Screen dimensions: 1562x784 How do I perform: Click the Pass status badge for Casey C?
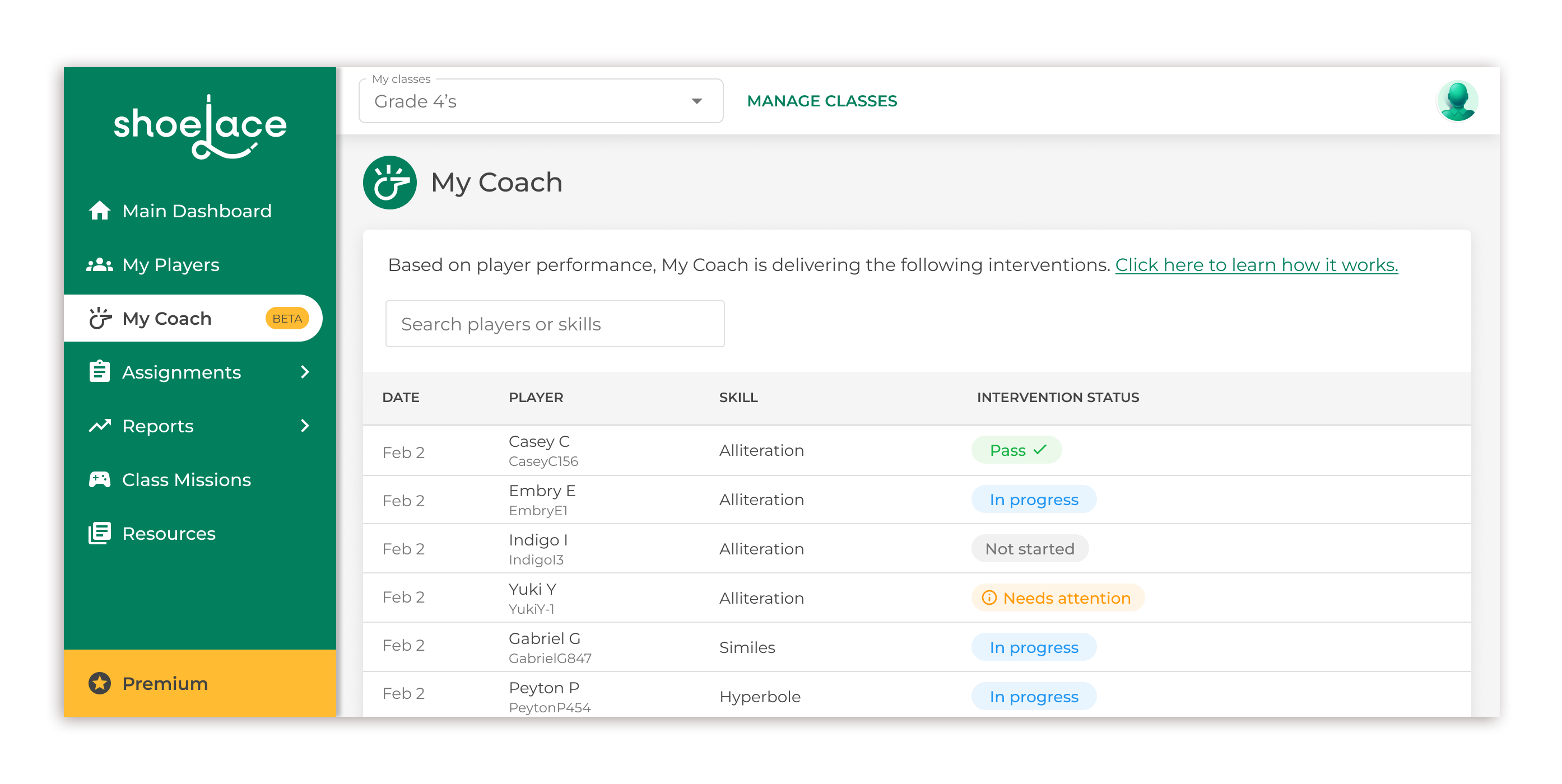pyautogui.click(x=1017, y=450)
